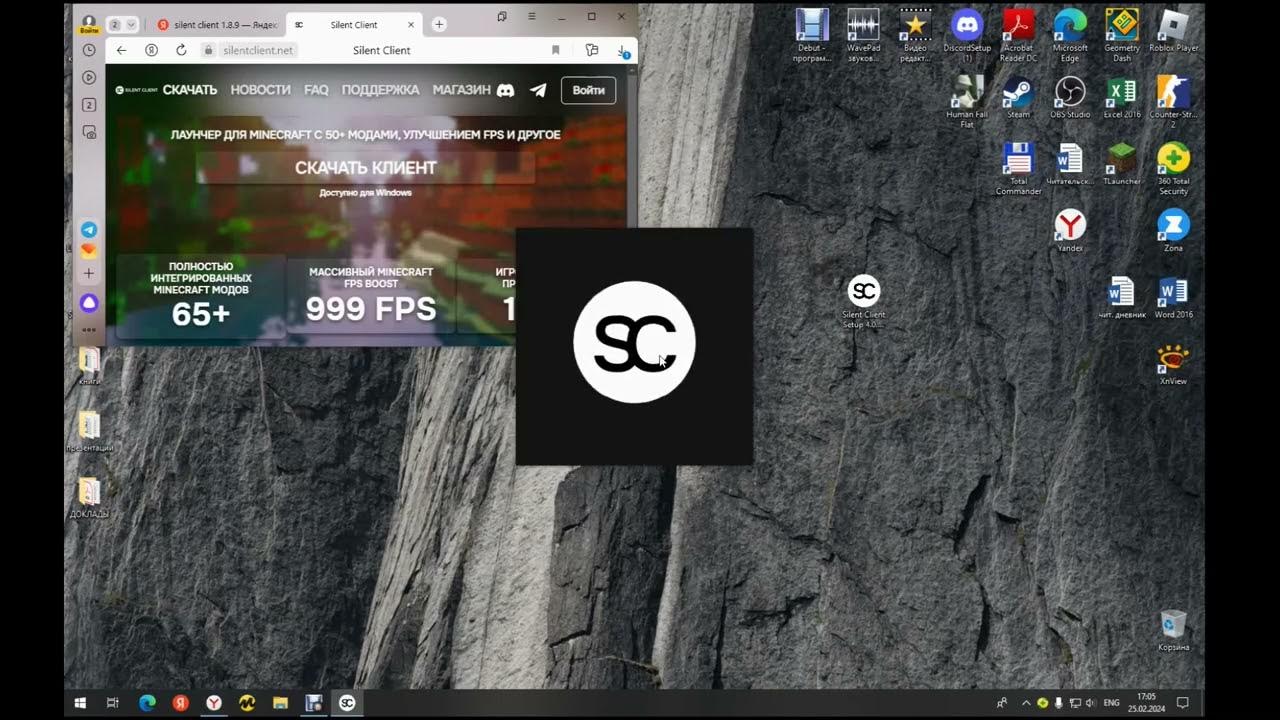
Task: Select the Geometry Dash desktop icon
Action: (x=1122, y=35)
